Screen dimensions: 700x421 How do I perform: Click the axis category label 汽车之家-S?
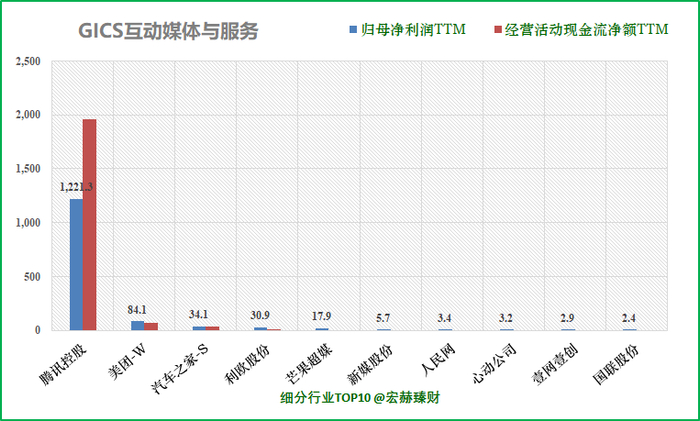click(x=180, y=369)
